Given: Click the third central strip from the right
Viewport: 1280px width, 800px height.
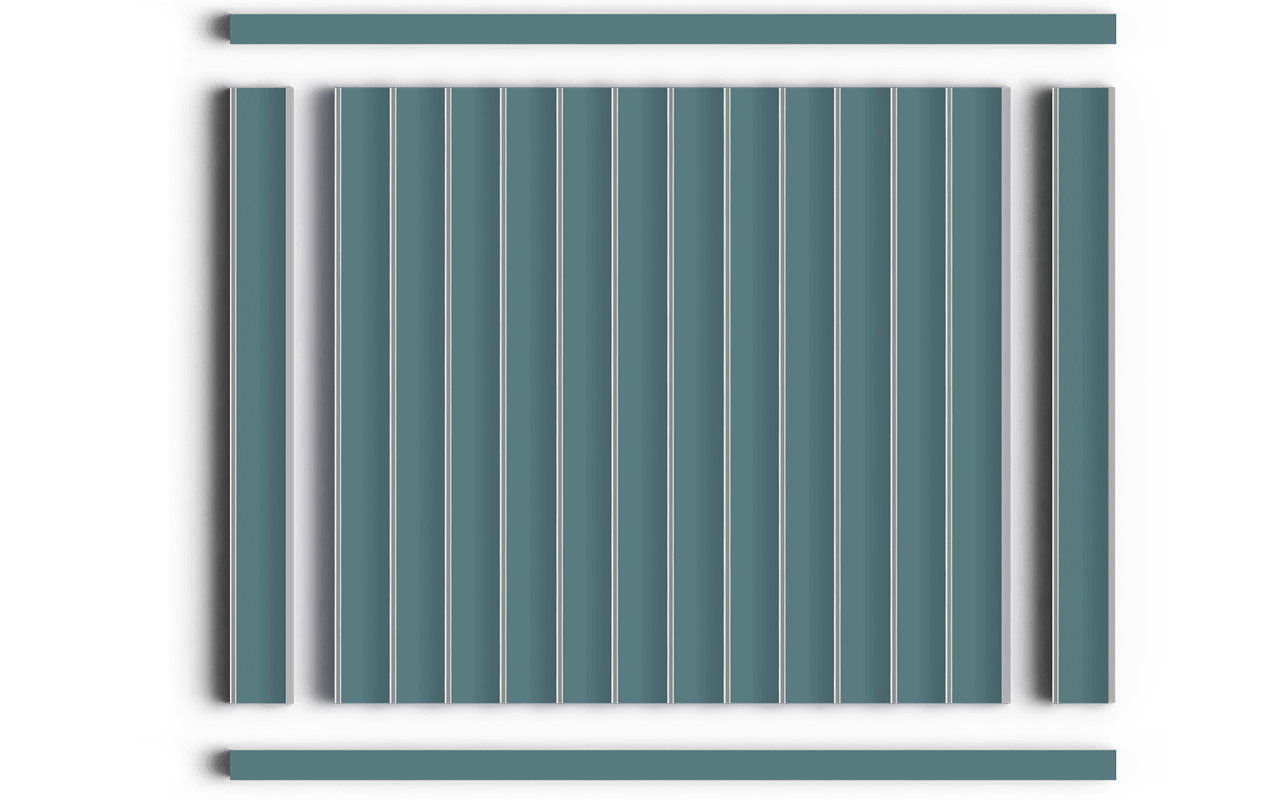Looking at the screenshot, I should 866,395.
